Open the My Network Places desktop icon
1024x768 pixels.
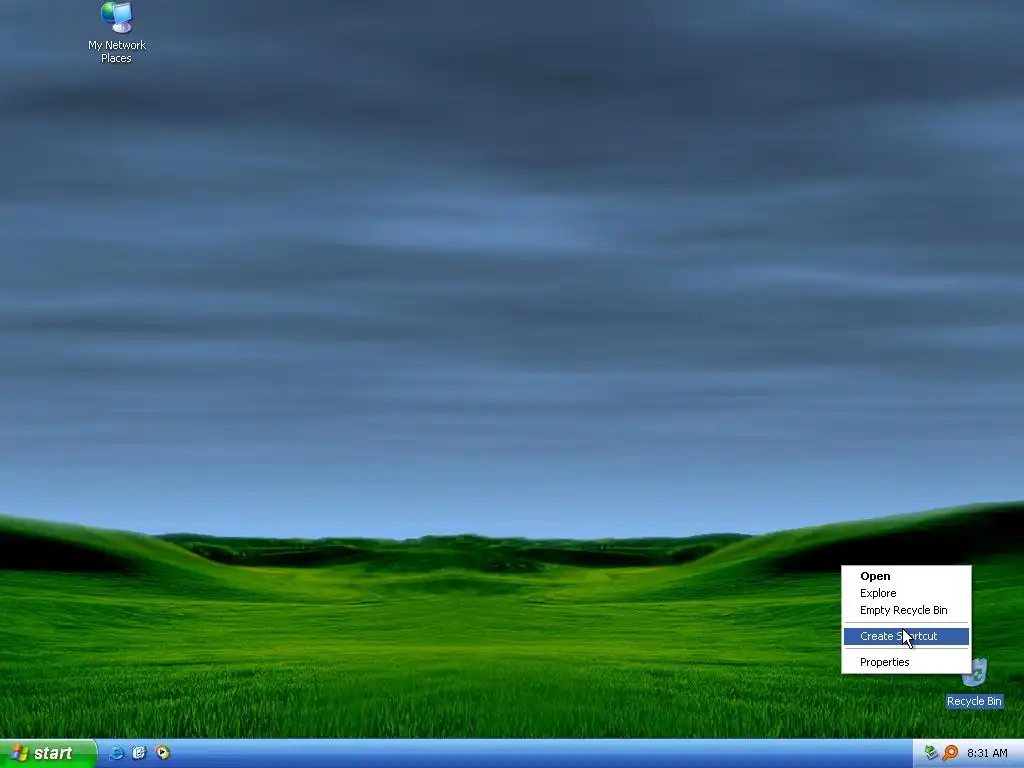point(117,18)
